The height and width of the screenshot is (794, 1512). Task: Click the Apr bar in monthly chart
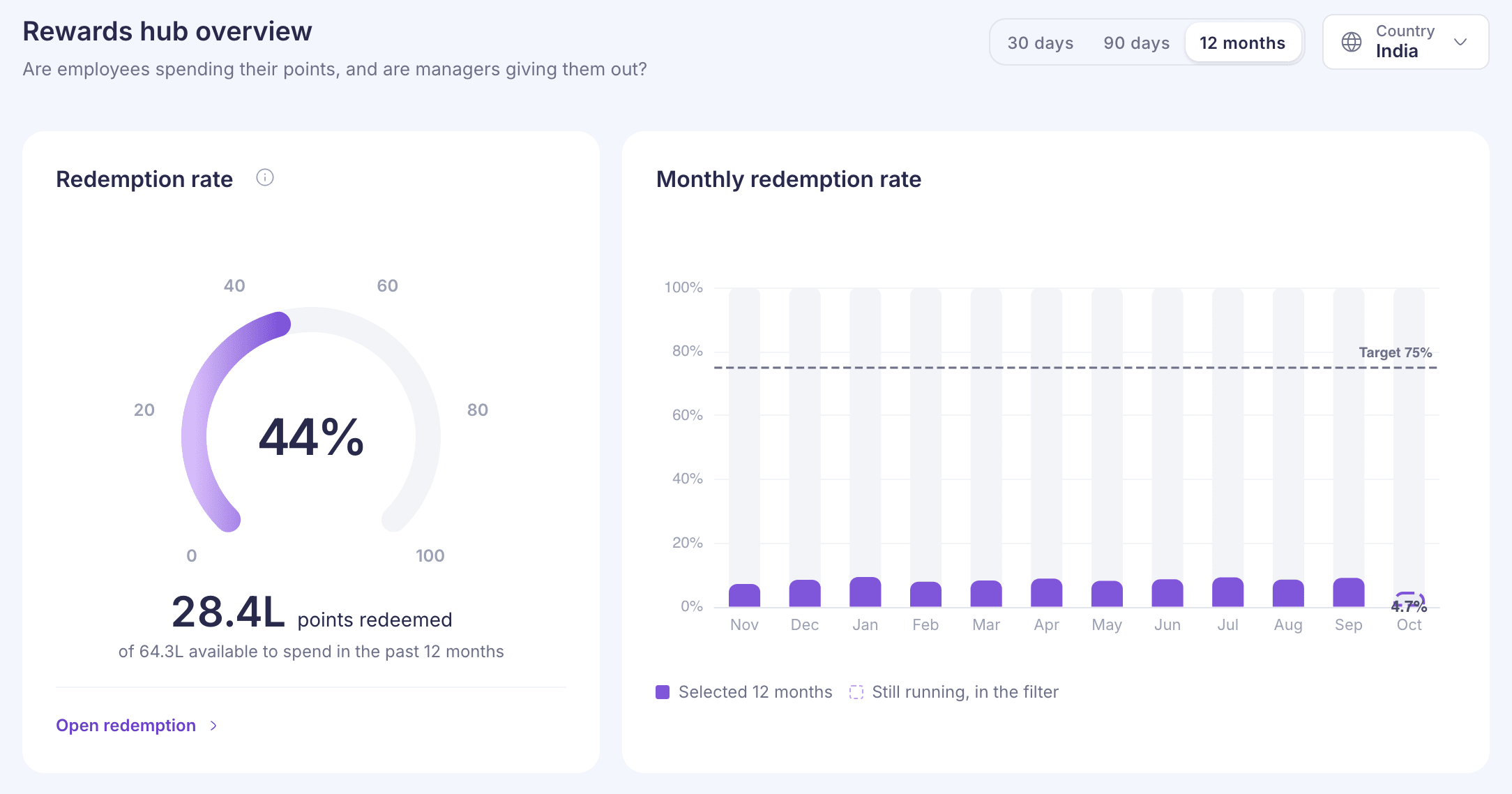coord(1047,592)
